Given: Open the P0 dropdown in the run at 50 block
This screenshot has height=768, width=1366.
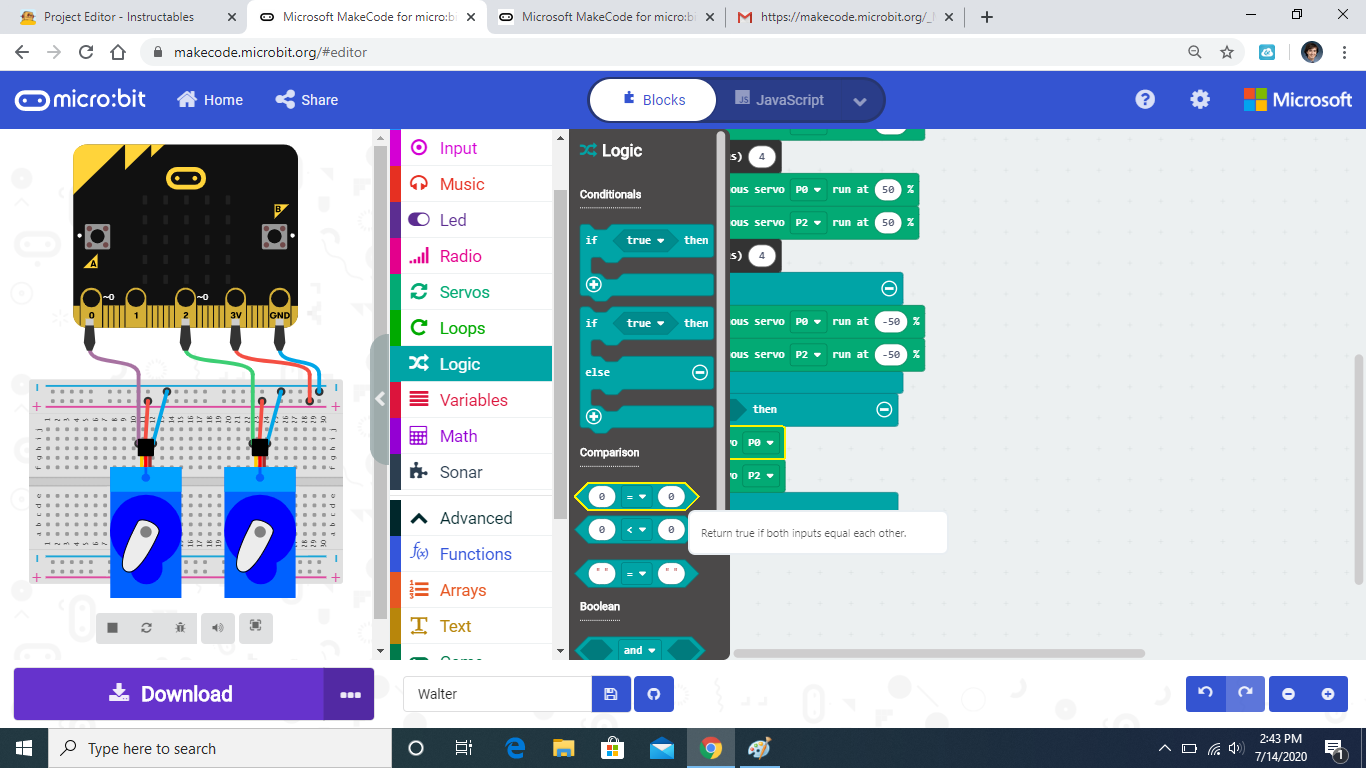Looking at the screenshot, I should (x=808, y=190).
